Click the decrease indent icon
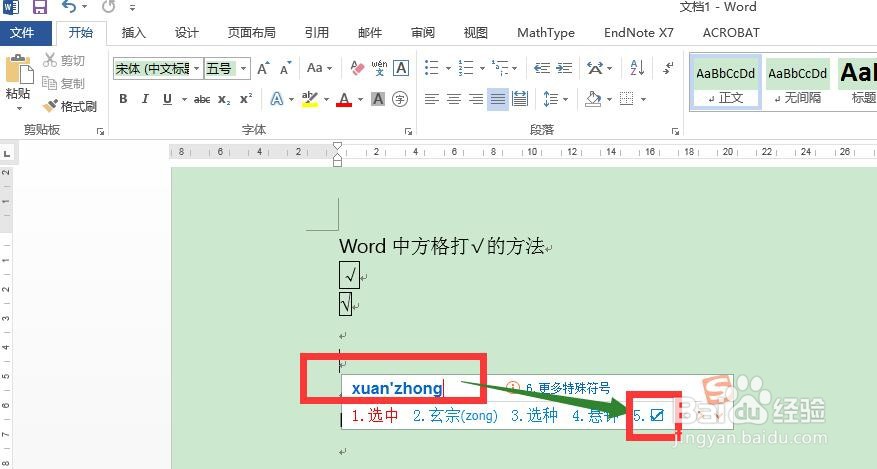This screenshot has height=469, width=877. click(542, 68)
